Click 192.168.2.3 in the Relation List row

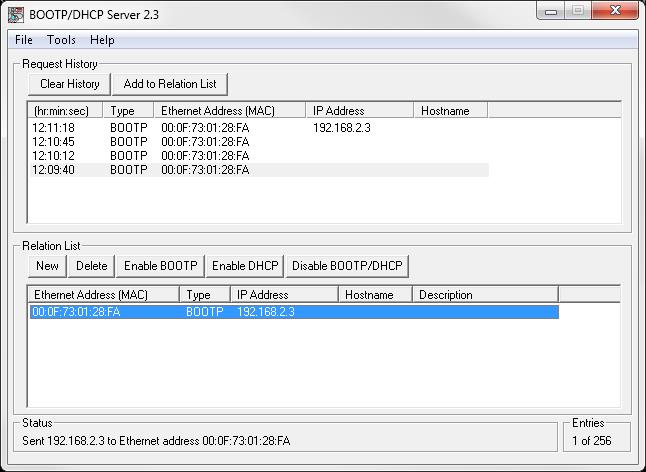266,312
